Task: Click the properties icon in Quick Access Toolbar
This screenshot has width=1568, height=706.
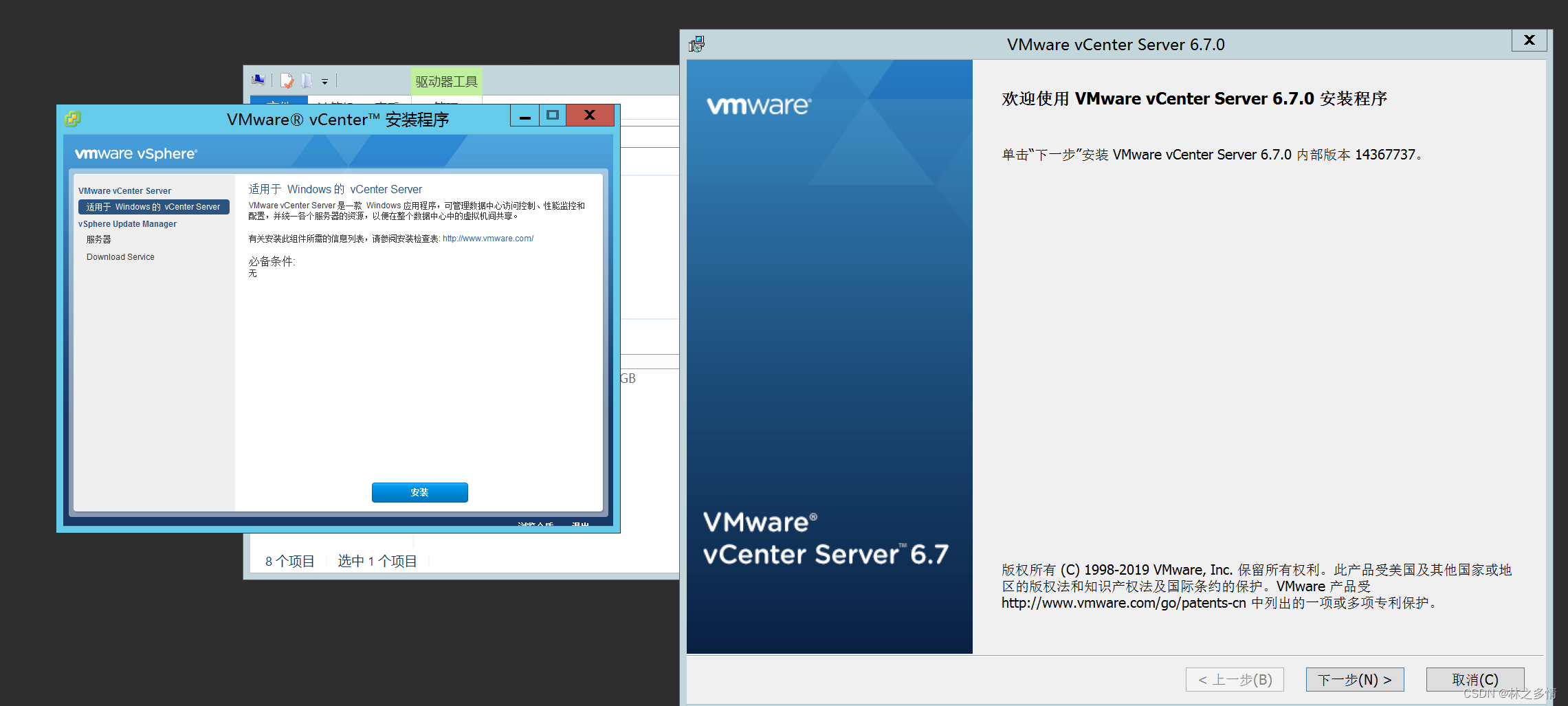Action: click(x=287, y=80)
